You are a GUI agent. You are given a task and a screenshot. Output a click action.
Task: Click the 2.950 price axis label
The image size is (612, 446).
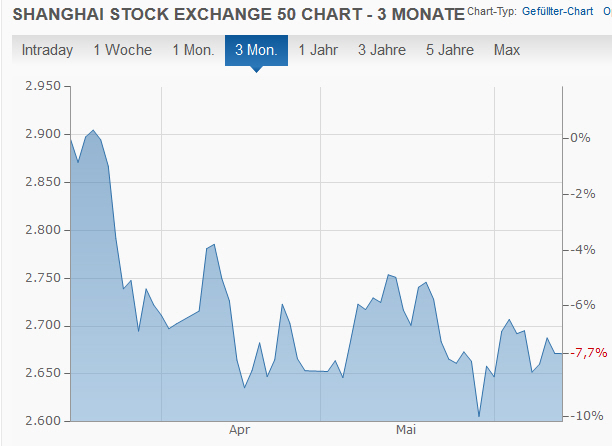pos(42,87)
